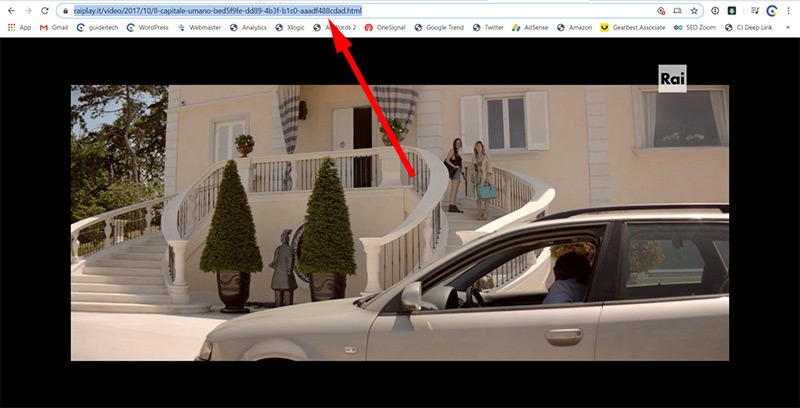Open the guideitech profile avatar
This screenshot has height=408, width=800.
(x=772, y=10)
